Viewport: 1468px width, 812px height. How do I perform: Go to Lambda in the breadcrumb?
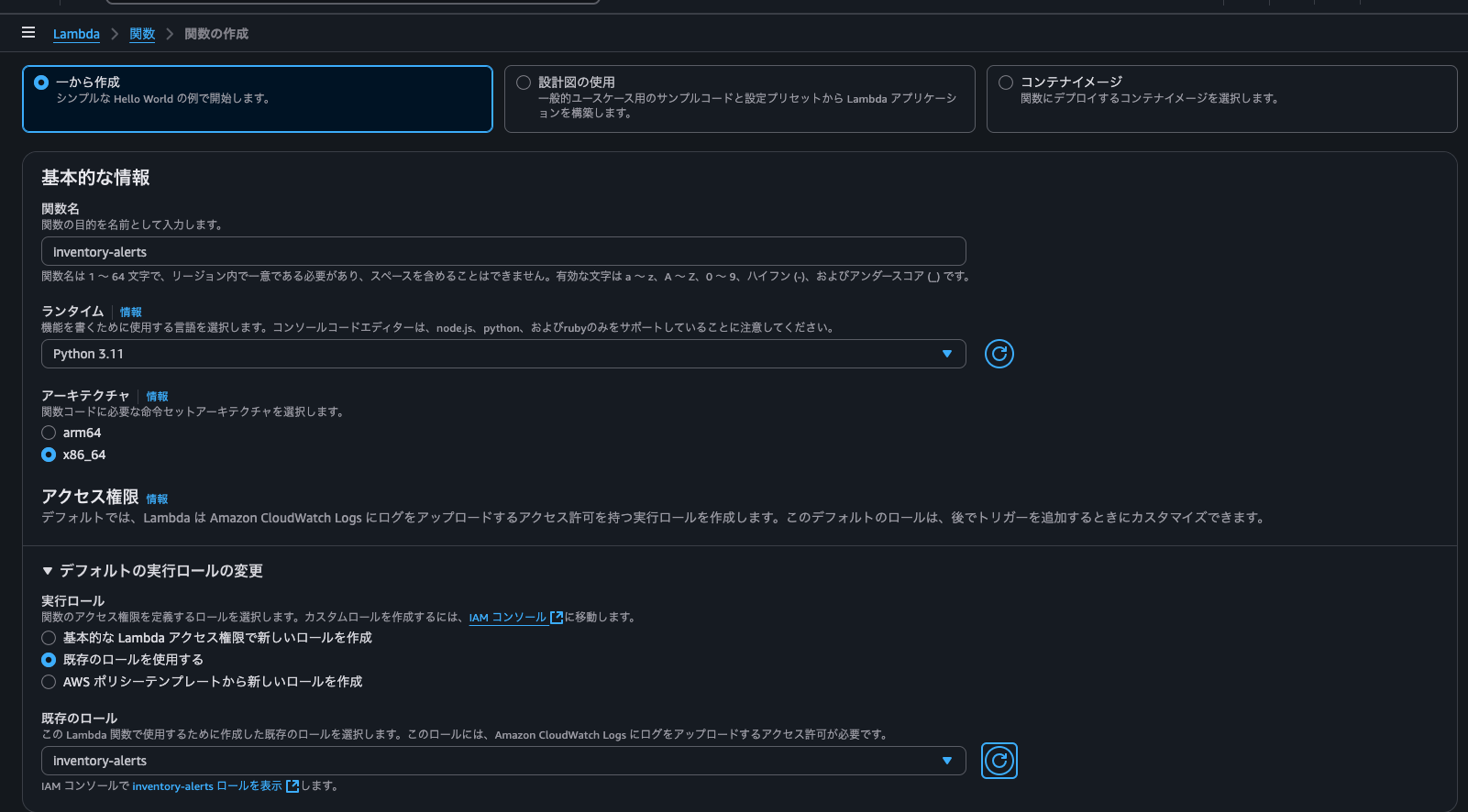click(76, 34)
